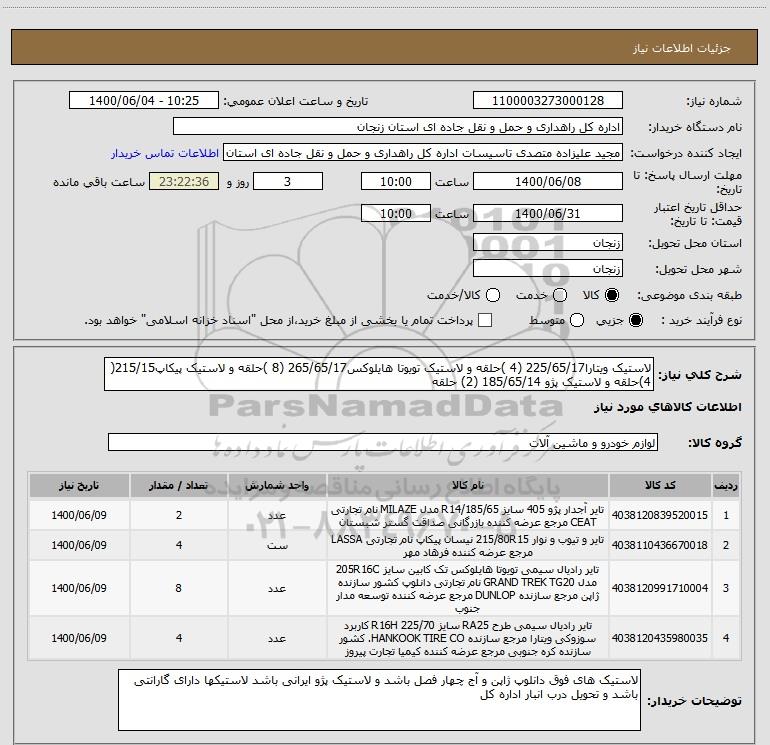770x745 pixels.
Task: Click the delivery province field زنجان
Action: click(x=548, y=243)
